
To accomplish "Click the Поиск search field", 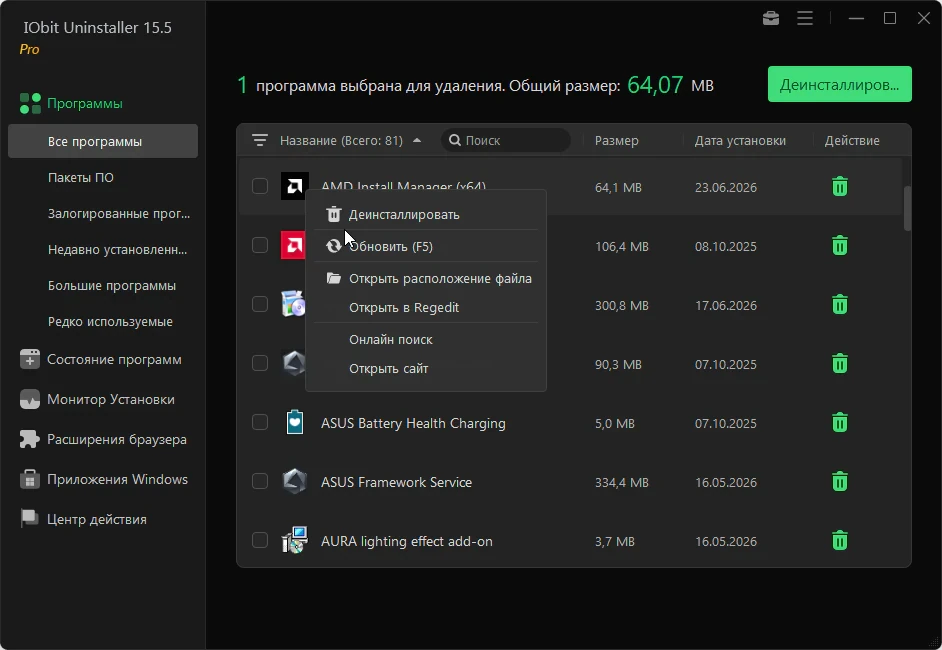I will click(505, 141).
